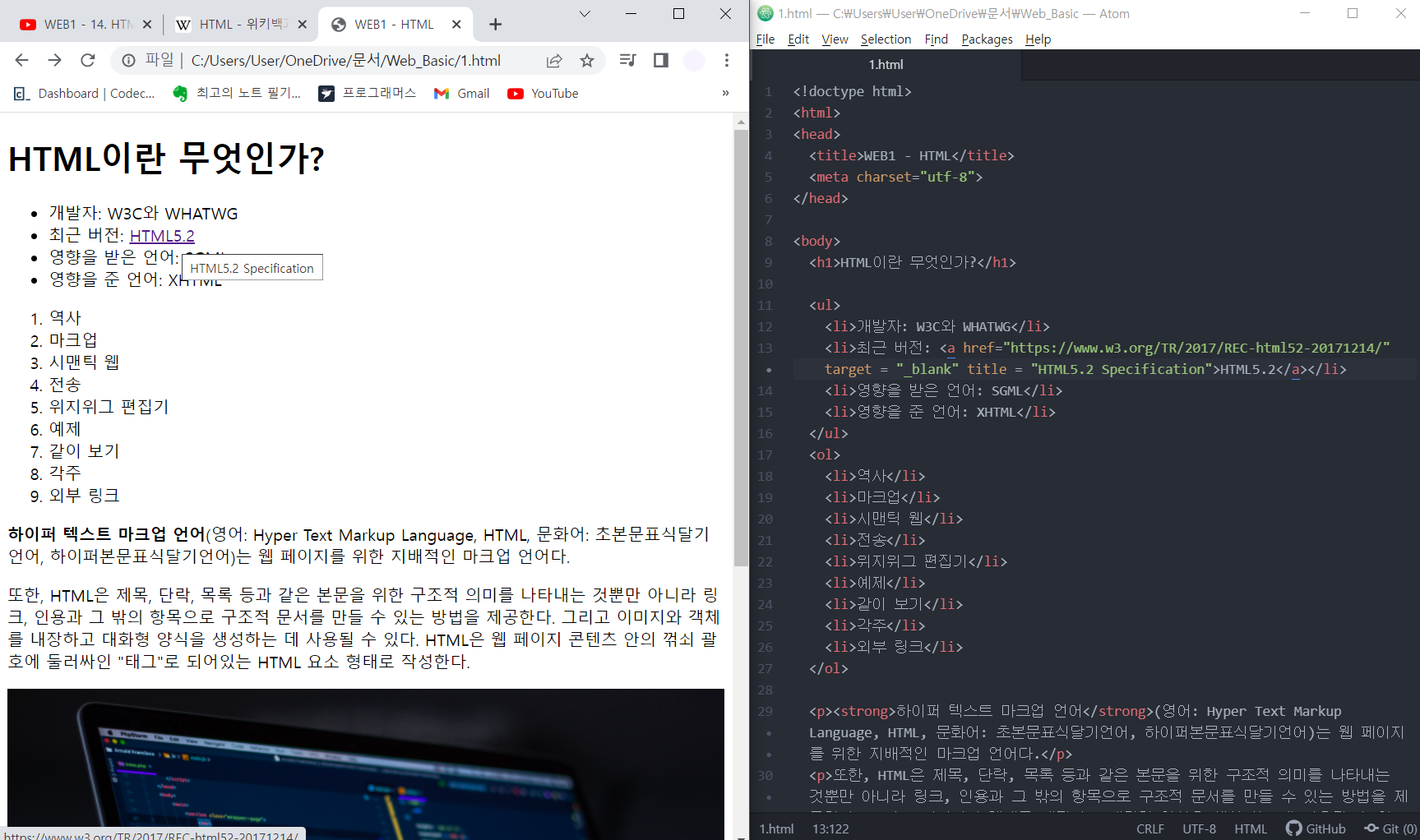This screenshot has height=840, width=1420.
Task: Click the 'HTML이란 무엇인가?' page heading
Action: click(166, 158)
